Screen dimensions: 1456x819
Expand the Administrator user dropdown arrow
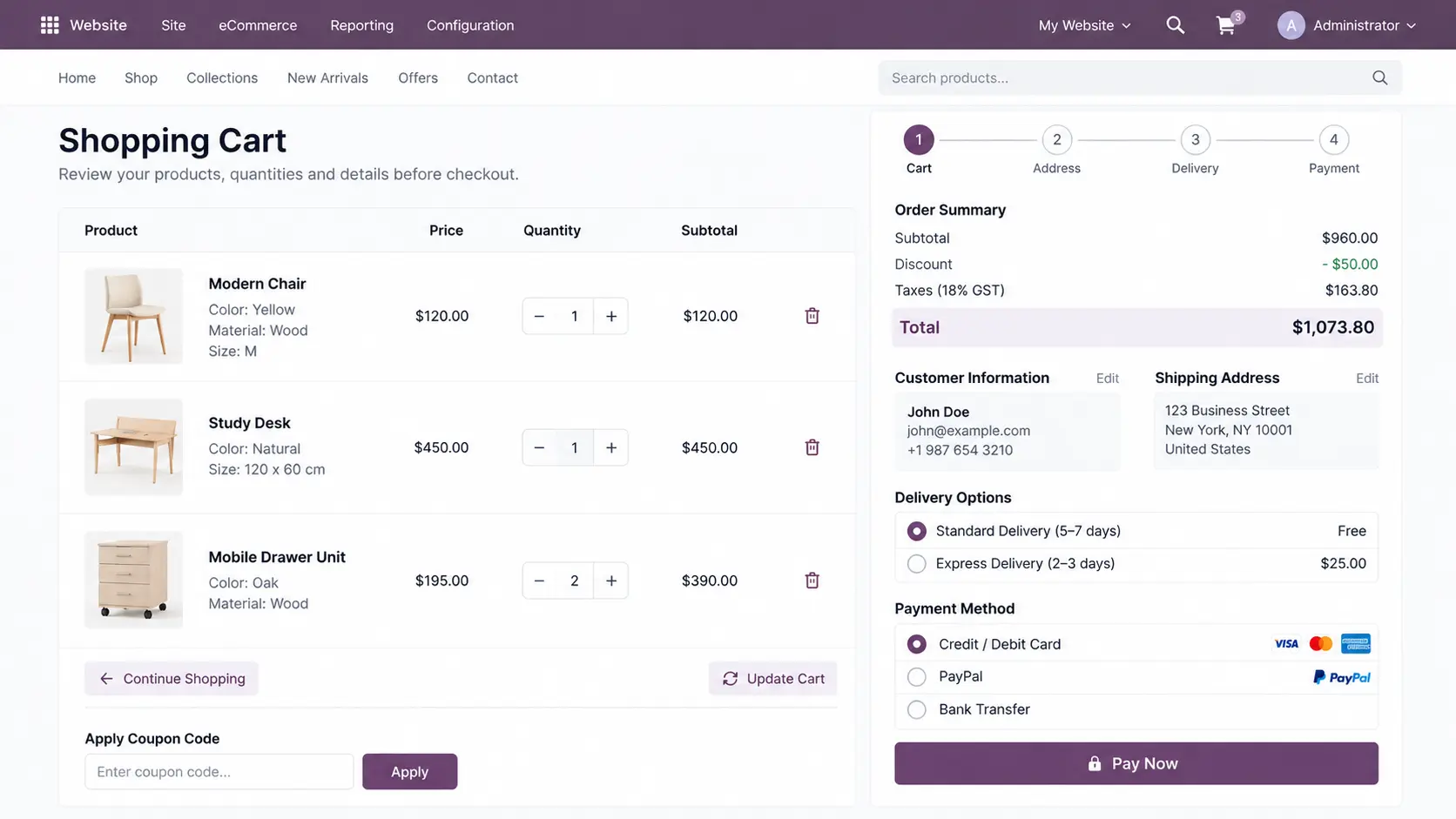coord(1411,26)
